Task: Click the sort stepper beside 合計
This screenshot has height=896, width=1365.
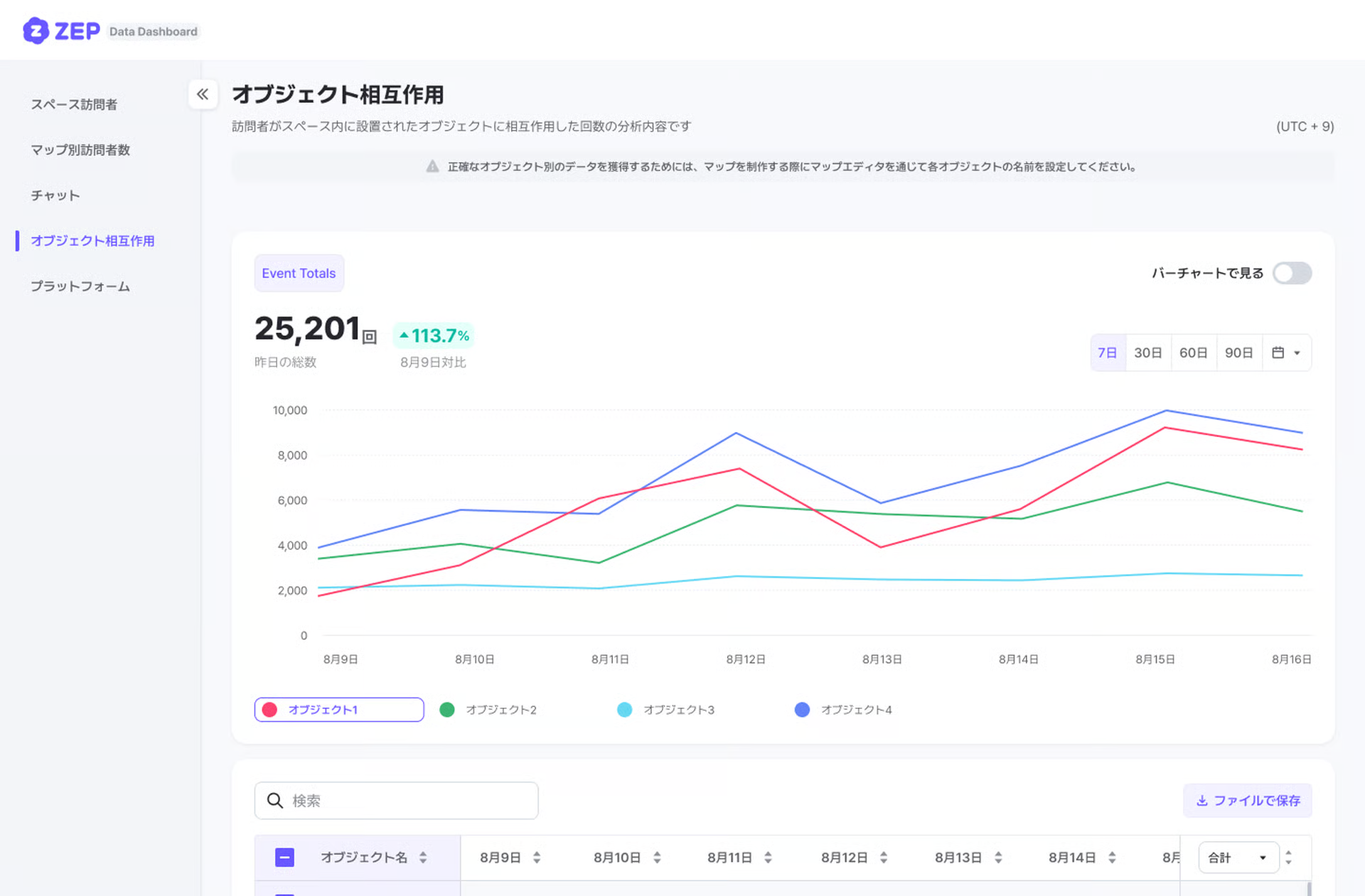Action: click(1289, 858)
